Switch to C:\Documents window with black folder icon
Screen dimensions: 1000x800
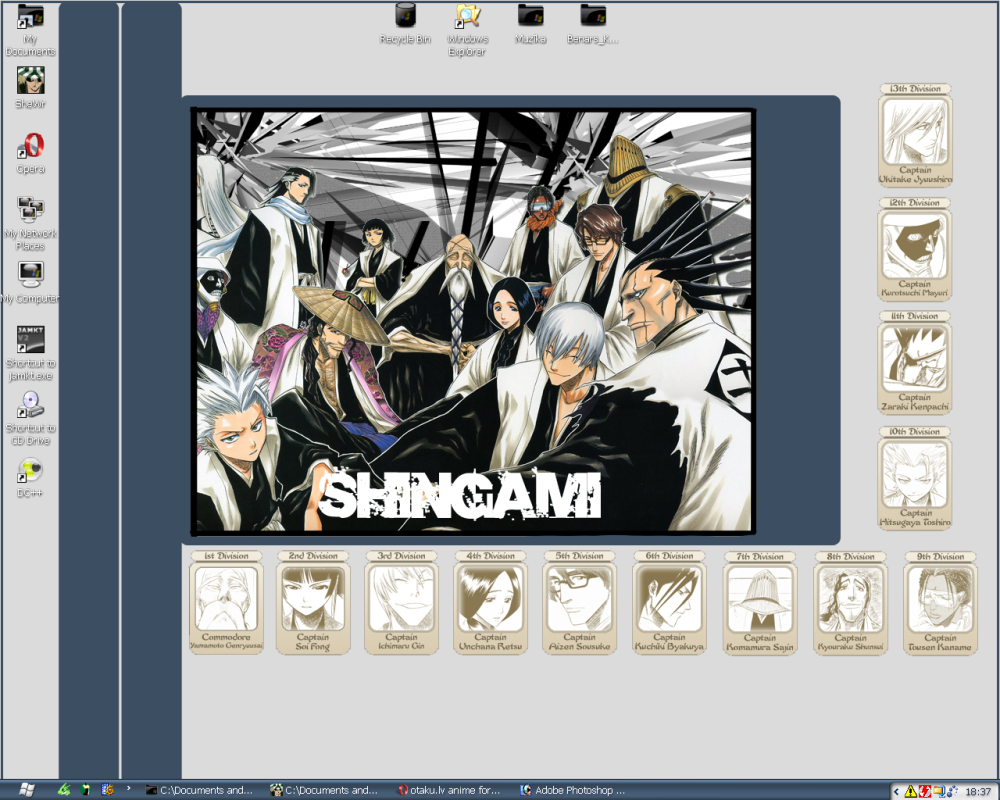(199, 790)
